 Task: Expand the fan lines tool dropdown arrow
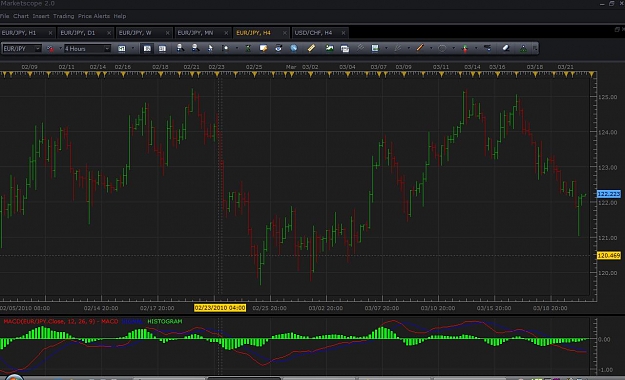click(x=408, y=48)
